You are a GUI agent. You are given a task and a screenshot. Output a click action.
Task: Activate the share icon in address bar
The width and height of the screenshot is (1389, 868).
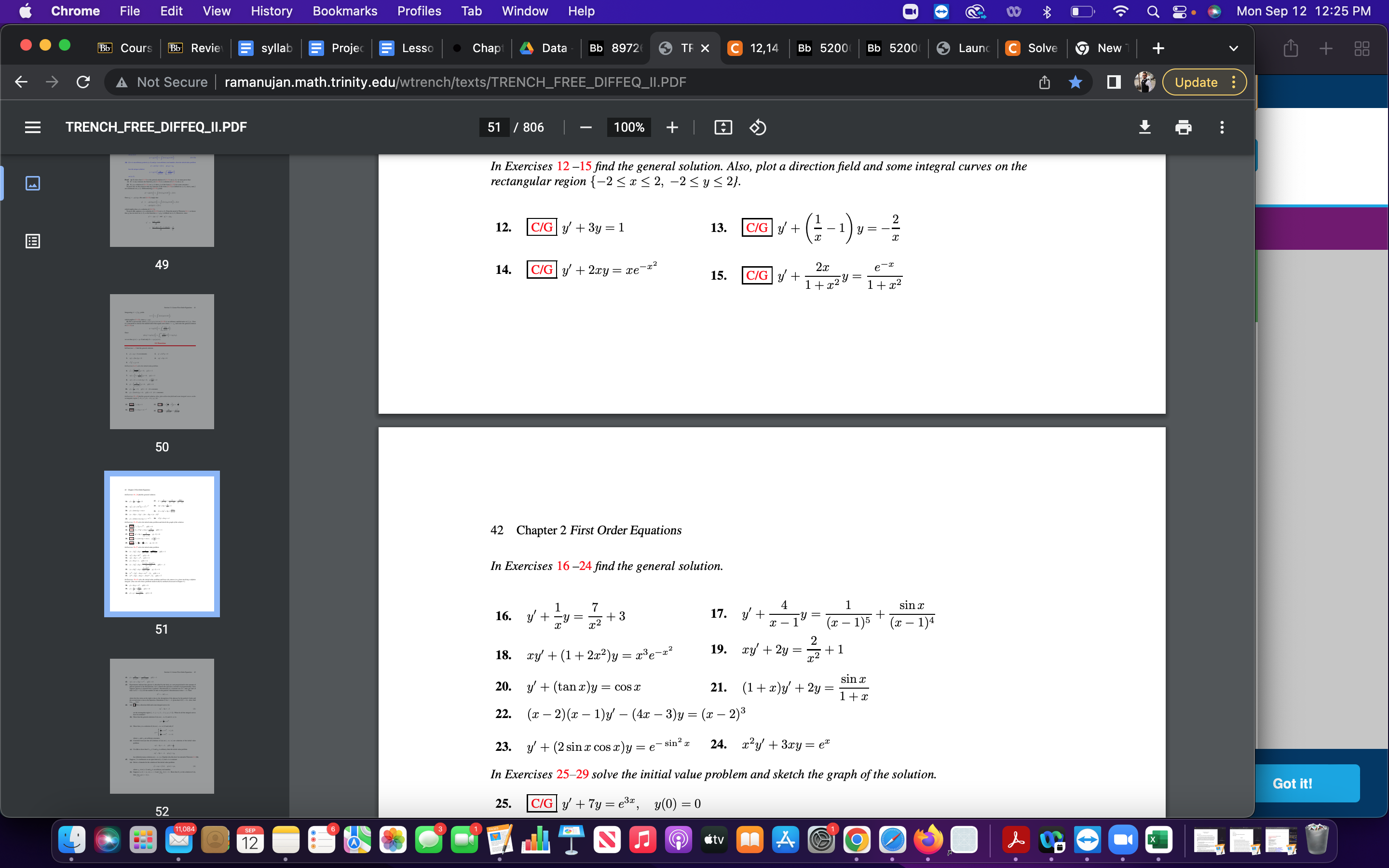1044,82
